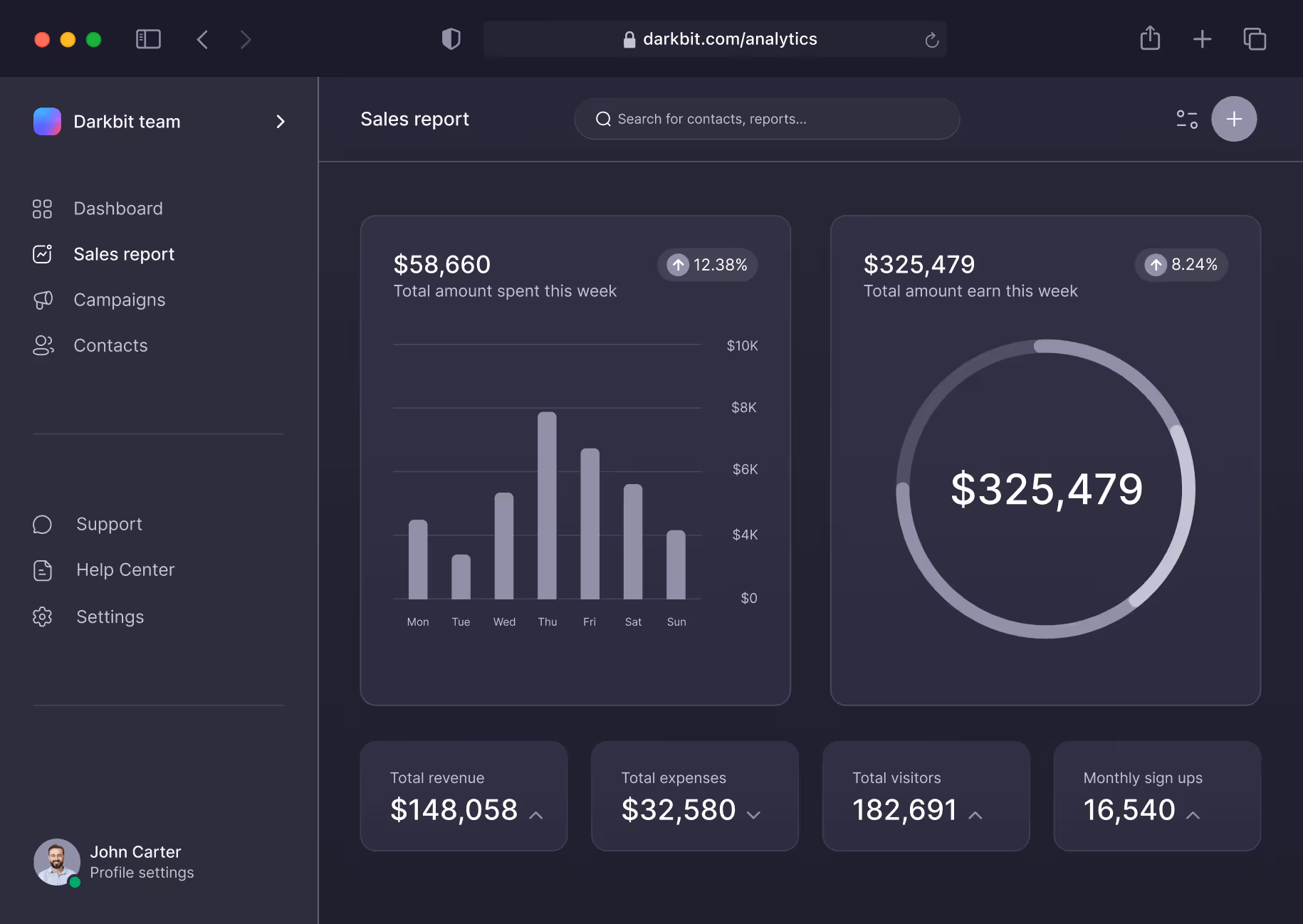
Task: Select the Sales report icon in the sidebar
Action: [43, 253]
